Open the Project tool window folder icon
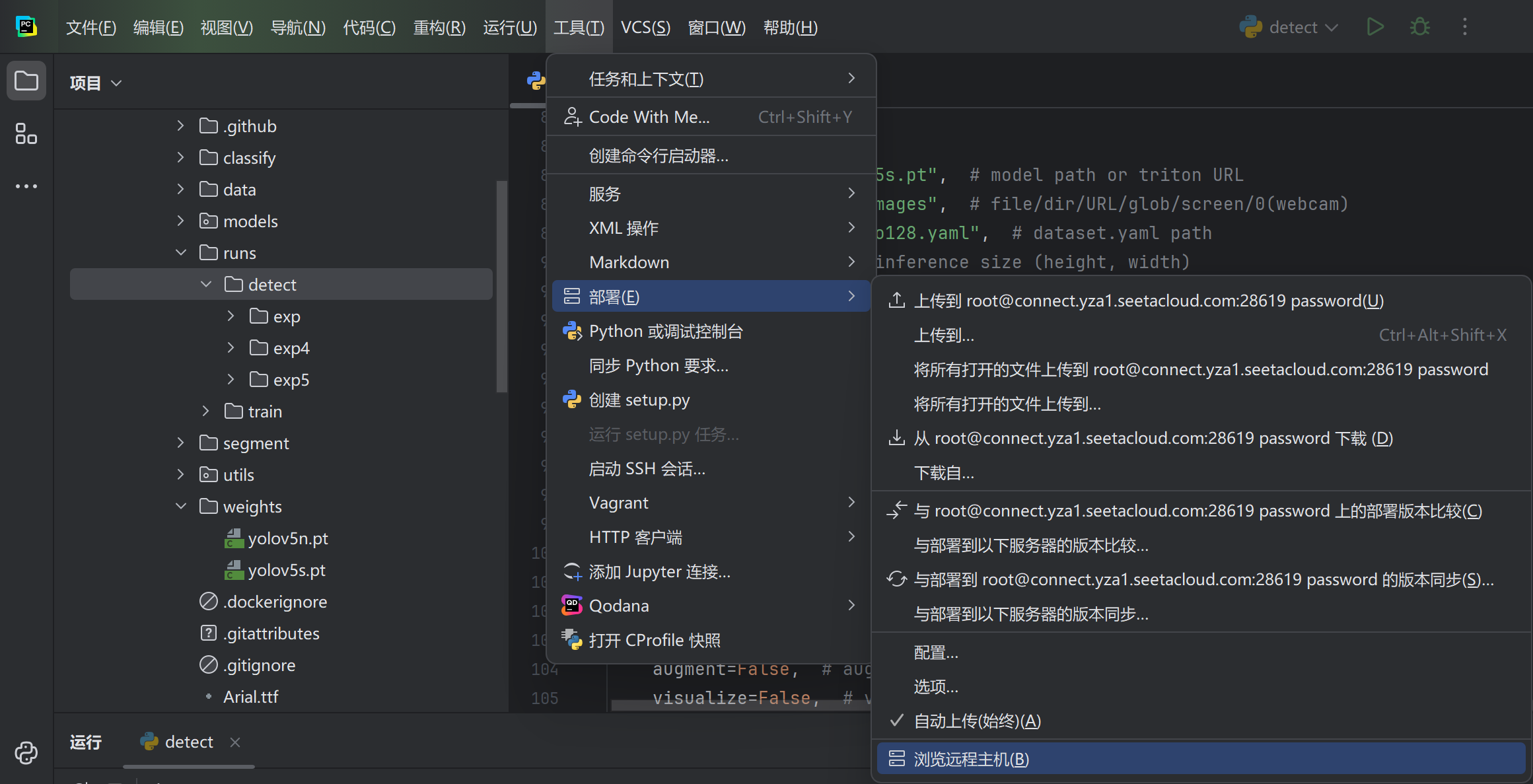Image resolution: width=1533 pixels, height=784 pixels. click(26, 81)
